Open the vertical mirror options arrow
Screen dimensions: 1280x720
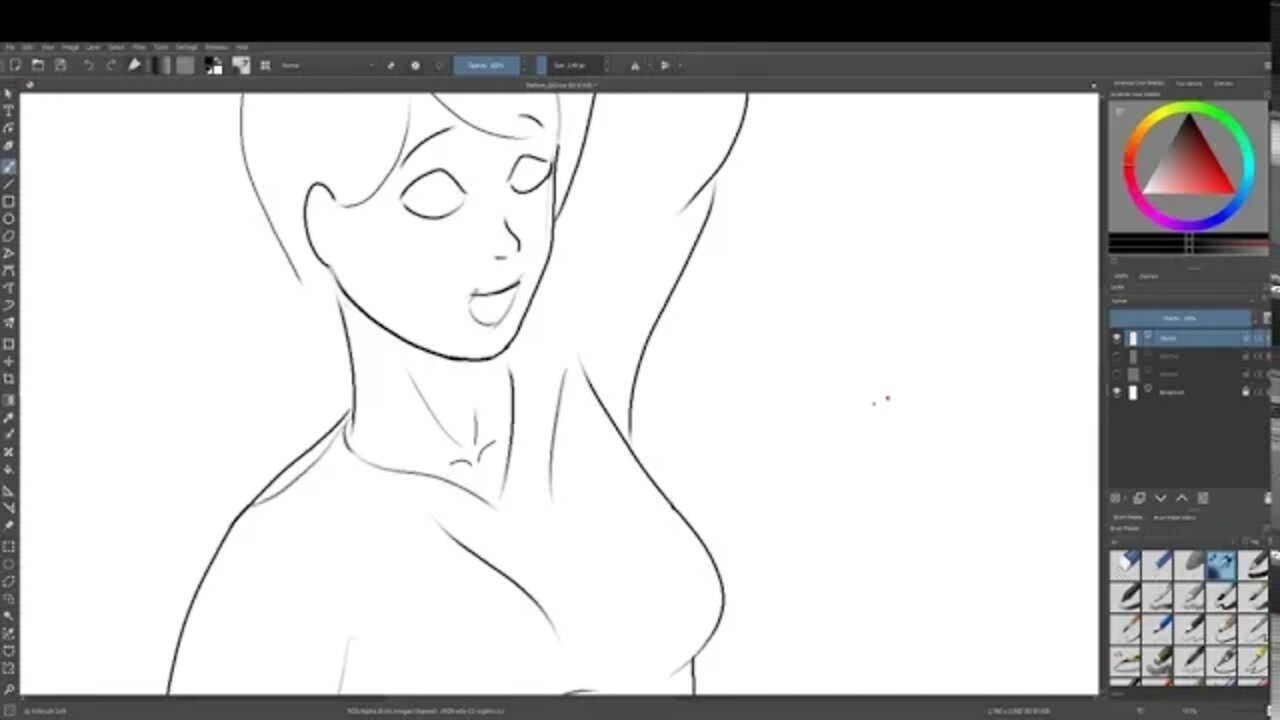(x=680, y=65)
